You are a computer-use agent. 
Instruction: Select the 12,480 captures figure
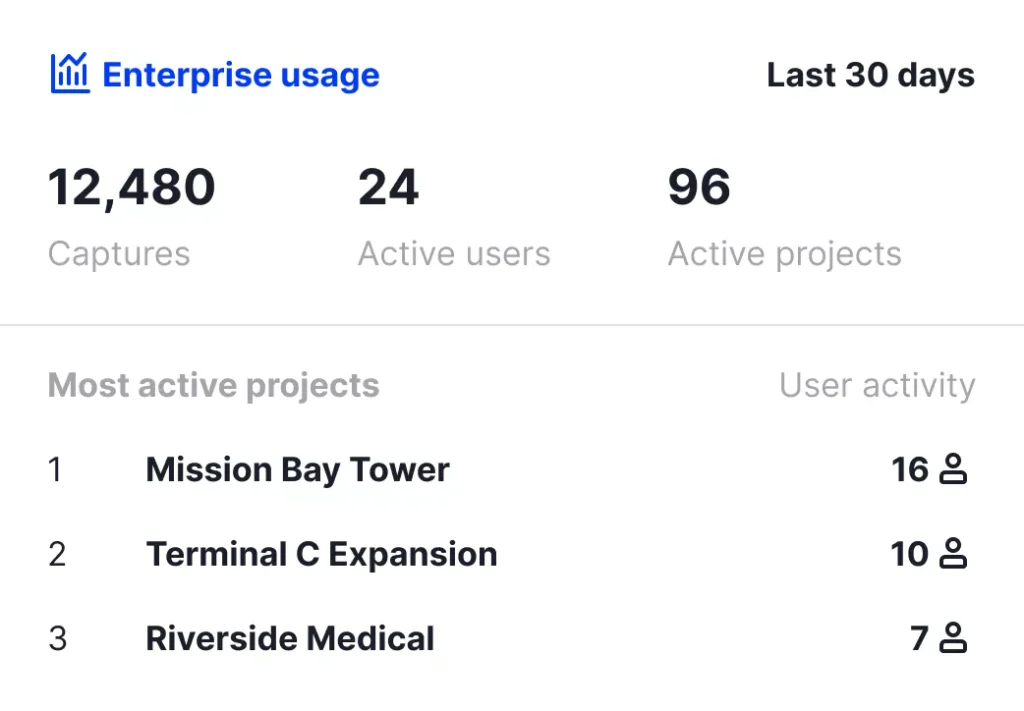(x=131, y=187)
